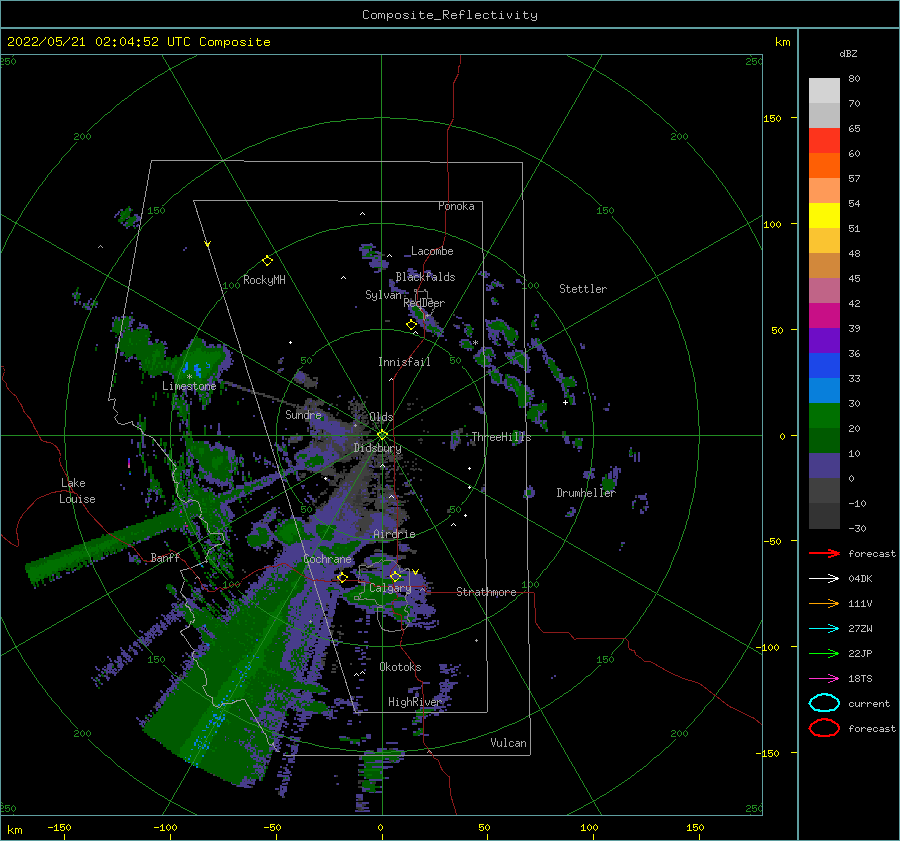Select the 80 dBZ white color swatch
Image resolution: width=900 pixels, height=841 pixels.
click(824, 91)
